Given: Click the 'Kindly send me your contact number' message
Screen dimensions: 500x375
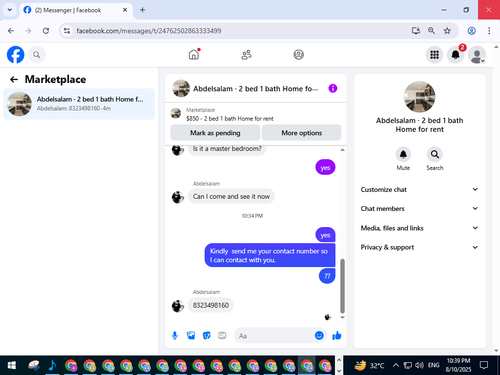Looking at the screenshot, I should [x=270, y=255].
